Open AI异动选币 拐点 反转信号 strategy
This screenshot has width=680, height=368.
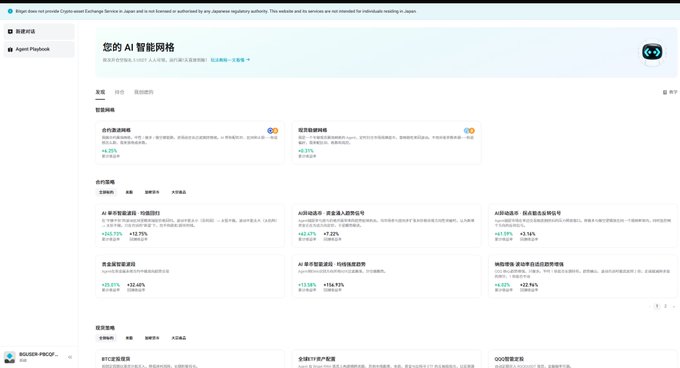(x=528, y=213)
